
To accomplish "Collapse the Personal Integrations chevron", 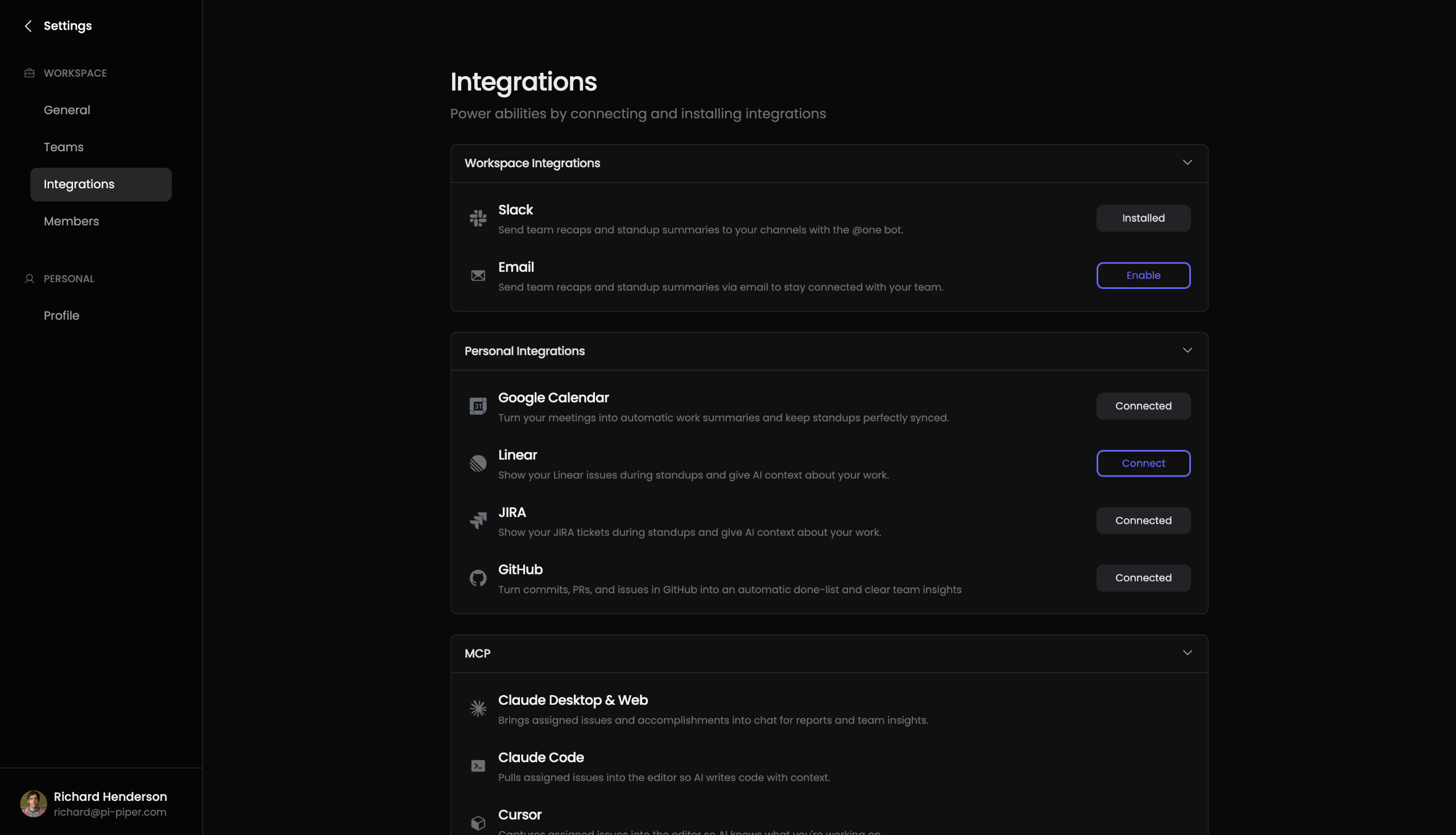I will (x=1187, y=350).
